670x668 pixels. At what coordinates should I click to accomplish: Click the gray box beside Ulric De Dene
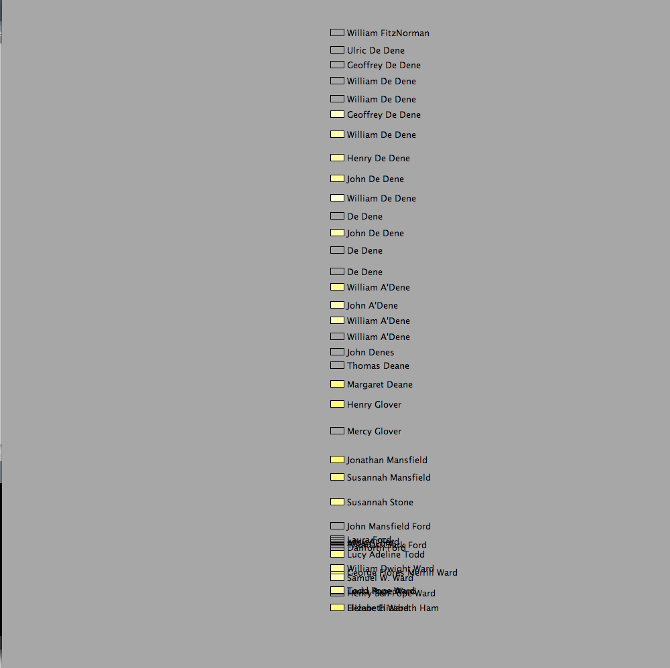pos(337,50)
